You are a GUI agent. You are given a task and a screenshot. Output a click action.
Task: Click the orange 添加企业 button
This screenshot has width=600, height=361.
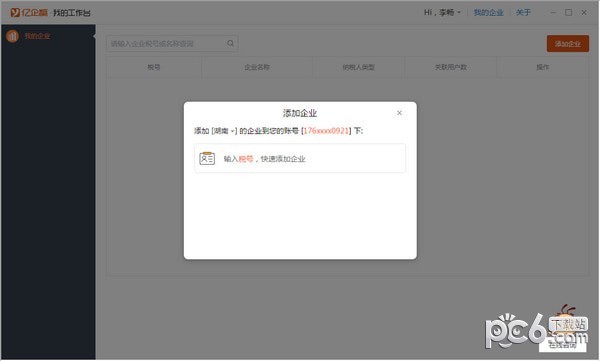(x=567, y=44)
